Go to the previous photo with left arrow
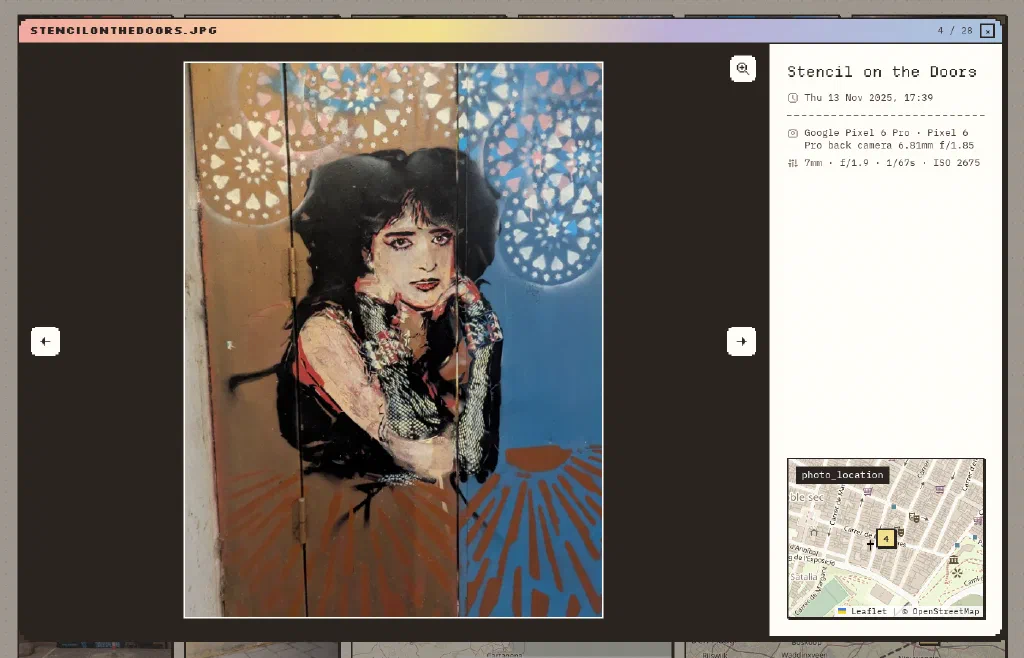1024x658 pixels. [x=45, y=341]
